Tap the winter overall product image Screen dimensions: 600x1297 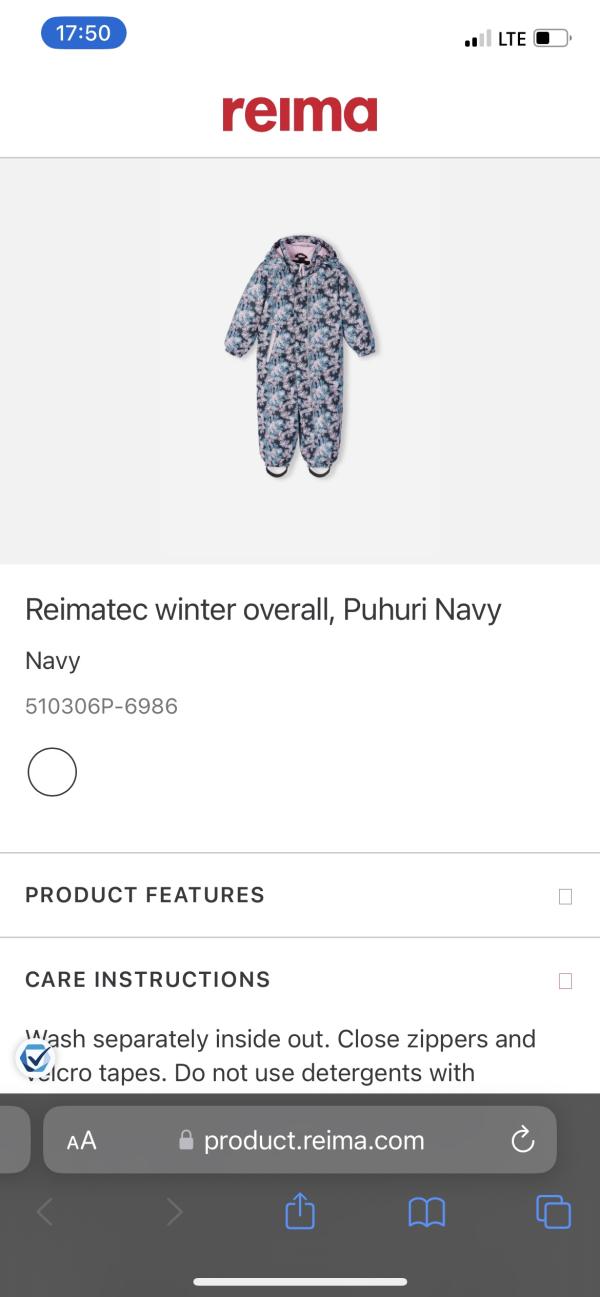[299, 356]
